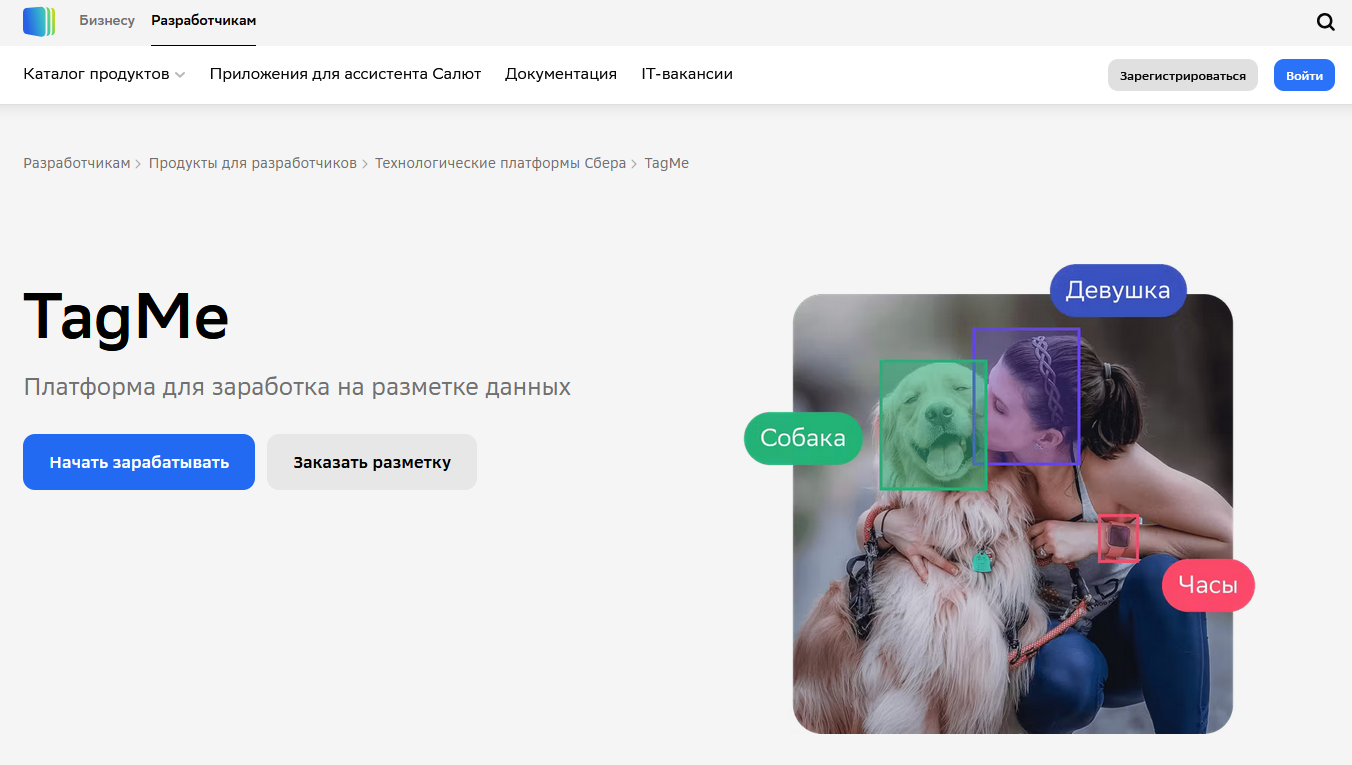Click Разработчикам breadcrumb link
The image size is (1352, 765).
[x=77, y=163]
